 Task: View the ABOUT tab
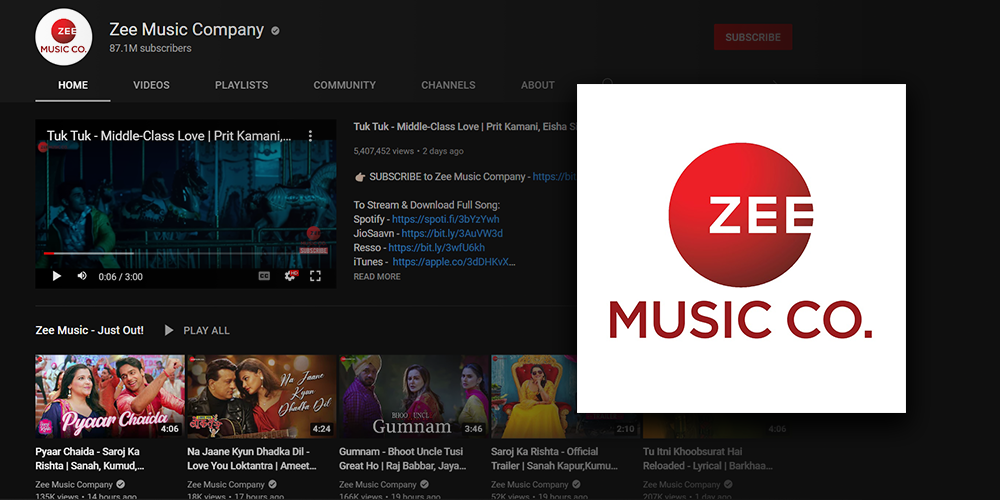point(538,85)
